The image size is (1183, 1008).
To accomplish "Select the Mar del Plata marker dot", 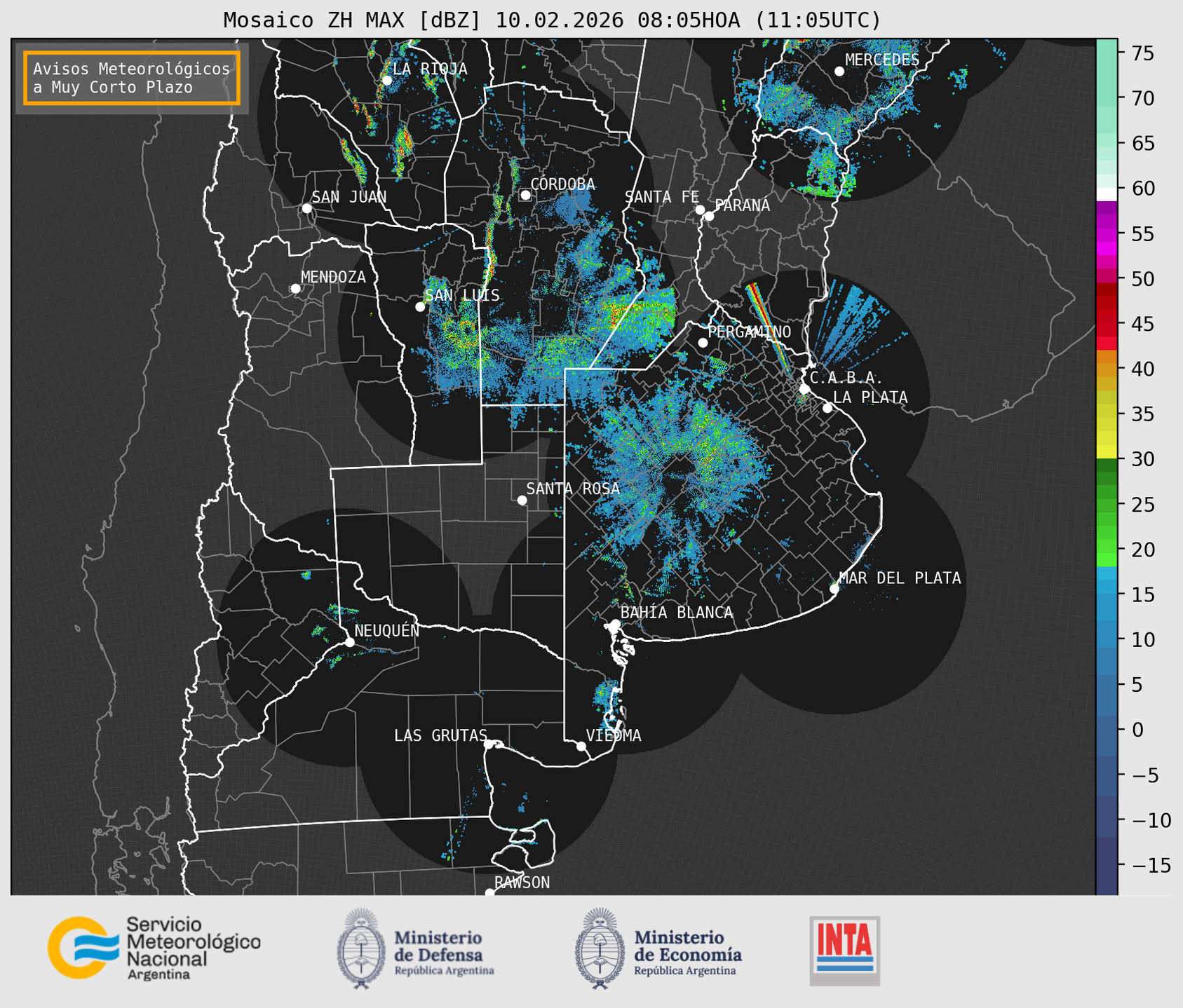I will [x=834, y=589].
